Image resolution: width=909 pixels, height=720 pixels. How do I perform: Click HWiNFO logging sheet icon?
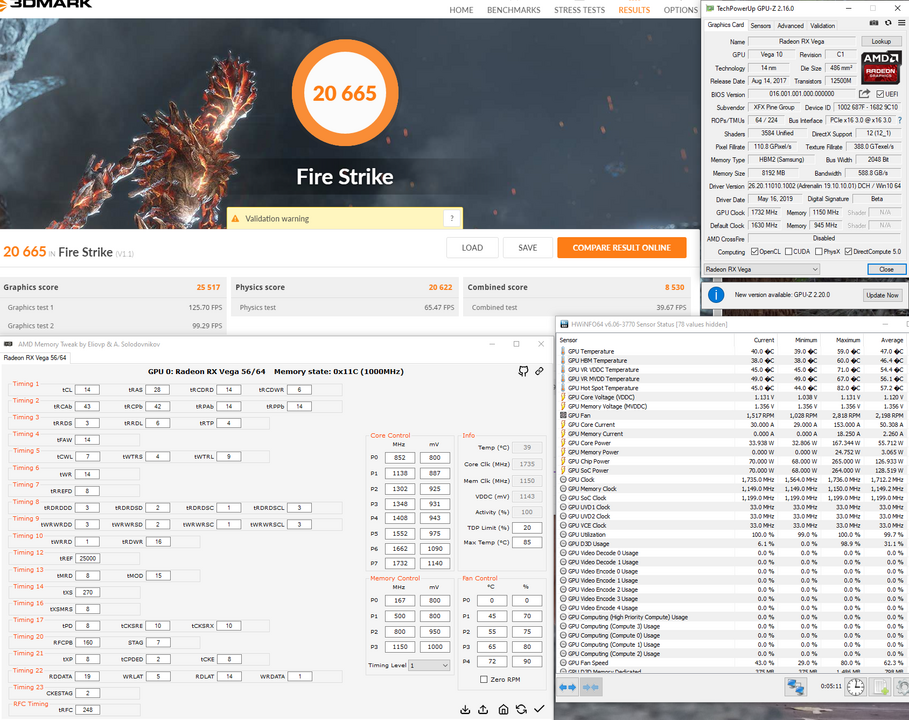(882, 688)
